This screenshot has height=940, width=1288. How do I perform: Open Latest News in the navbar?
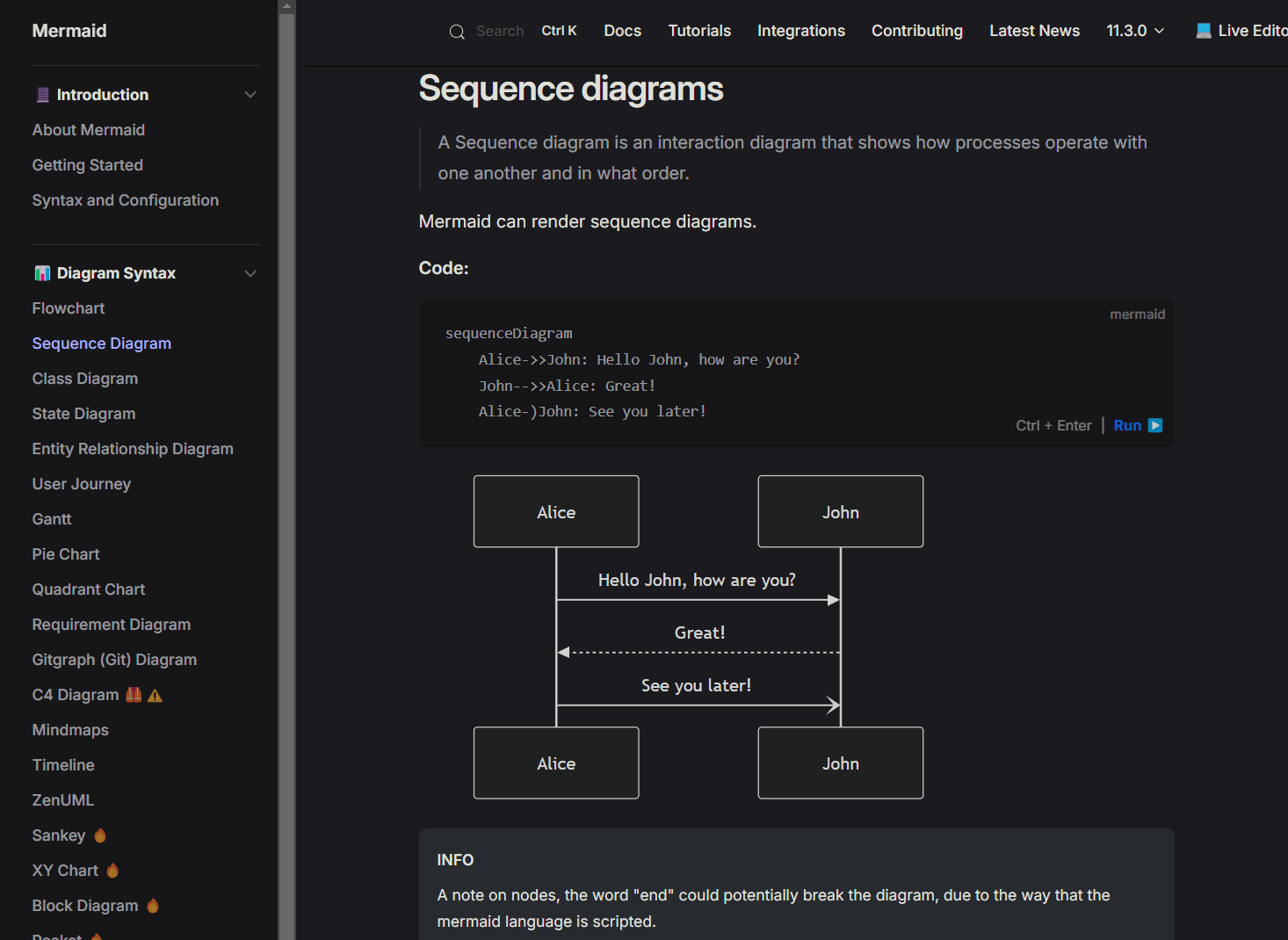1034,31
